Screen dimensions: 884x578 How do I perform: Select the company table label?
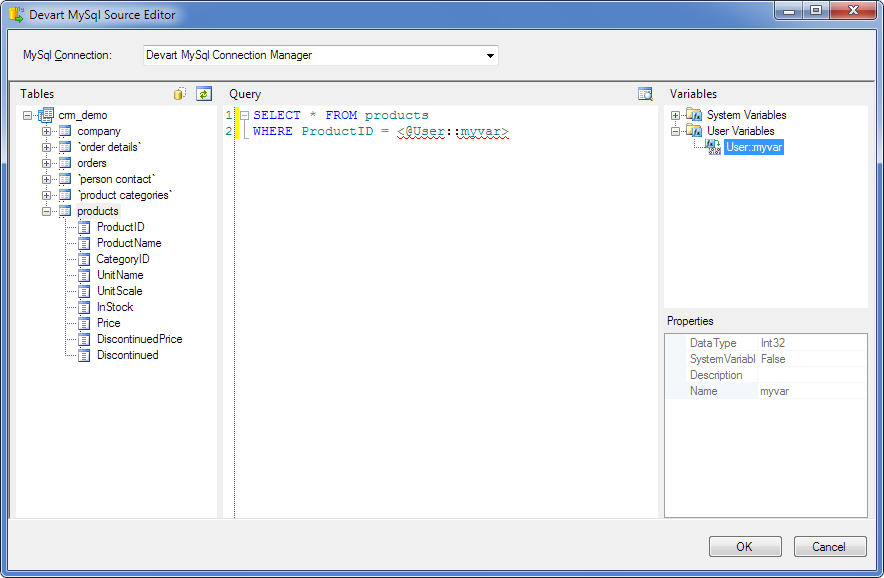tap(99, 131)
